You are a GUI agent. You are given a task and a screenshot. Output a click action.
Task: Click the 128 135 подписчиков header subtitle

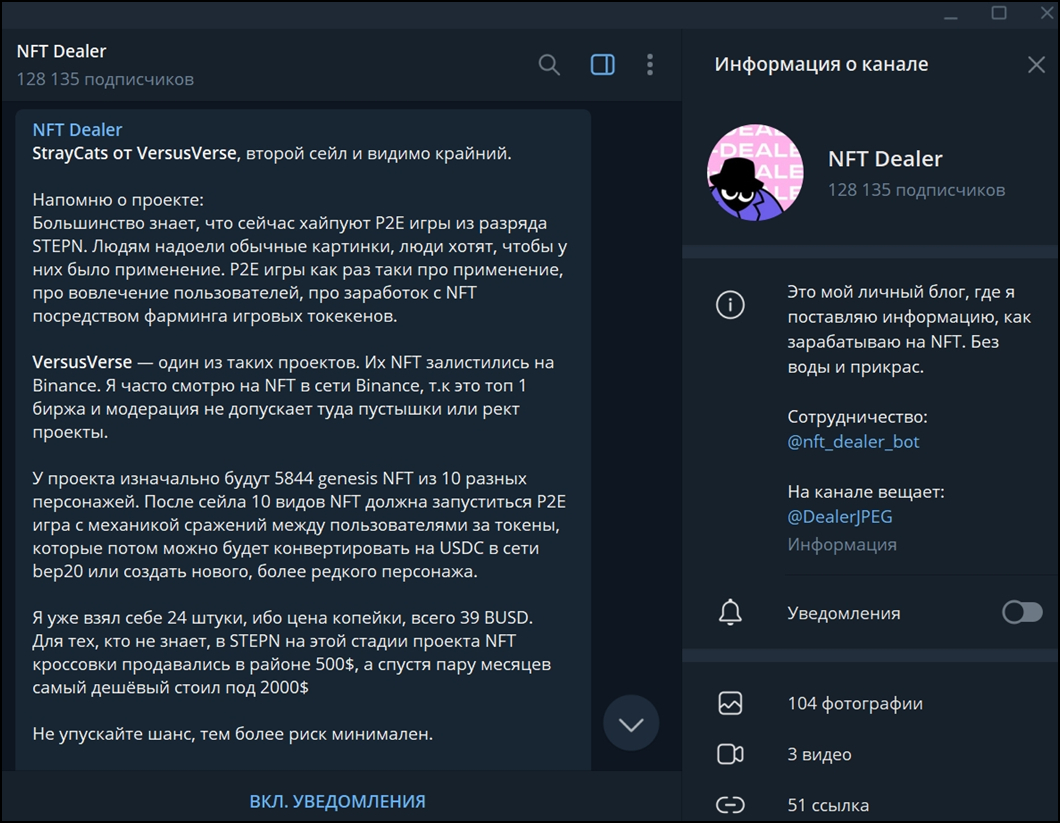pyautogui.click(x=105, y=79)
